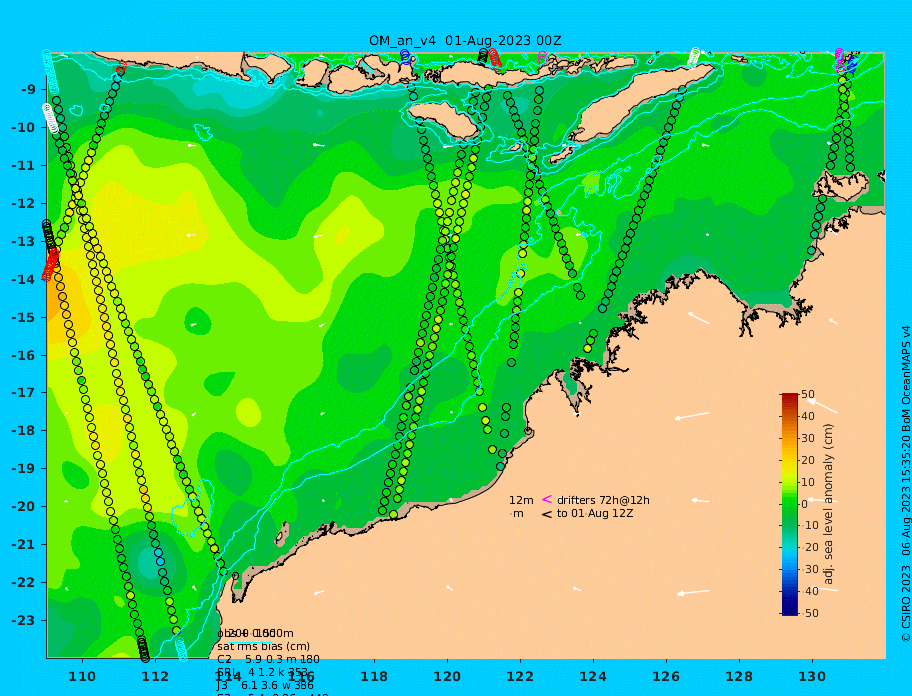The image size is (912, 696).
Task: Click the 'C2 5.9 0.3 m 180' stats row
Action: pyautogui.click(x=268, y=659)
